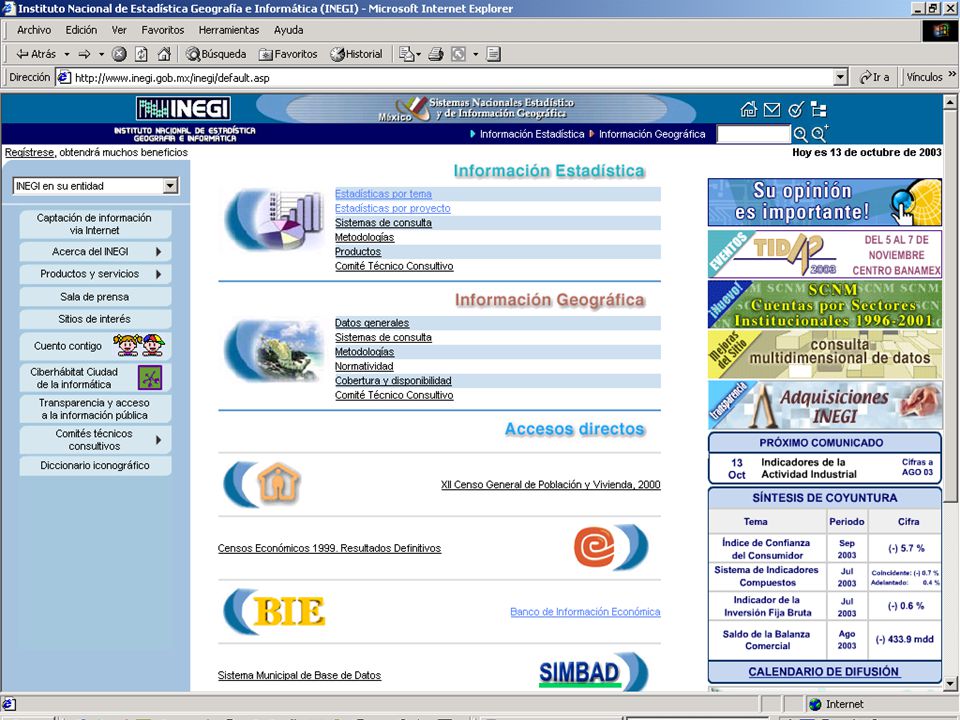Viewport: 960px width, 720px height.
Task: Open the address bar dropdown arrow
Action: [841, 77]
